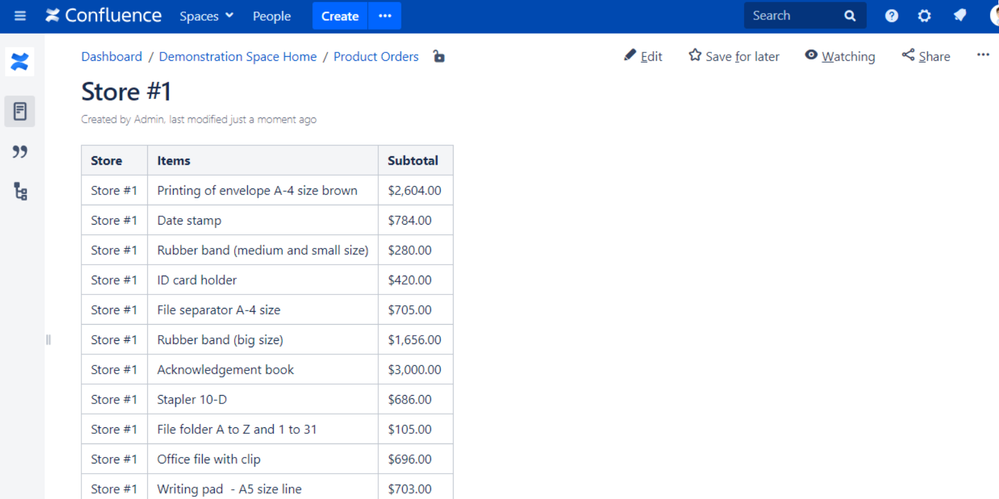This screenshot has width=999, height=499.
Task: Open the user profile avatar
Action: (994, 16)
